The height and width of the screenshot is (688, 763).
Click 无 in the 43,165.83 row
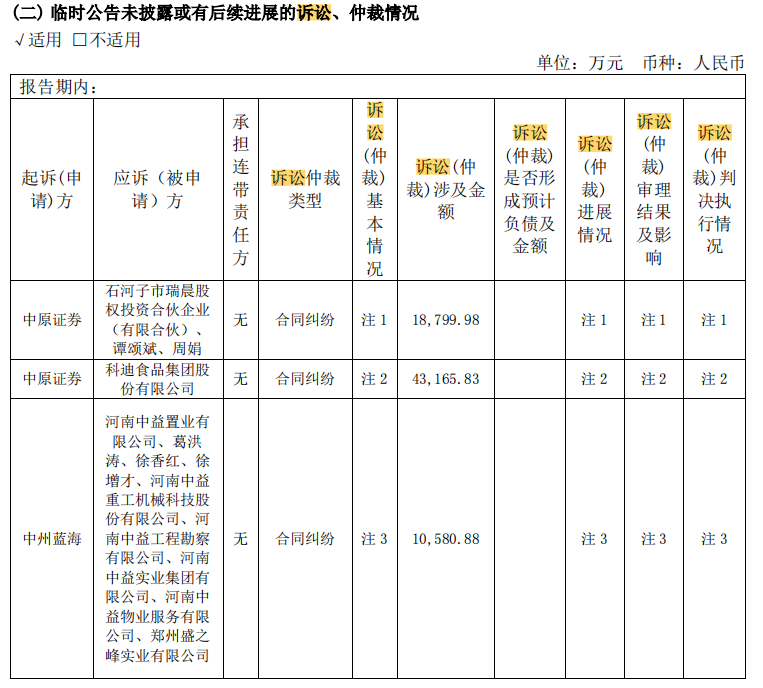click(x=241, y=379)
